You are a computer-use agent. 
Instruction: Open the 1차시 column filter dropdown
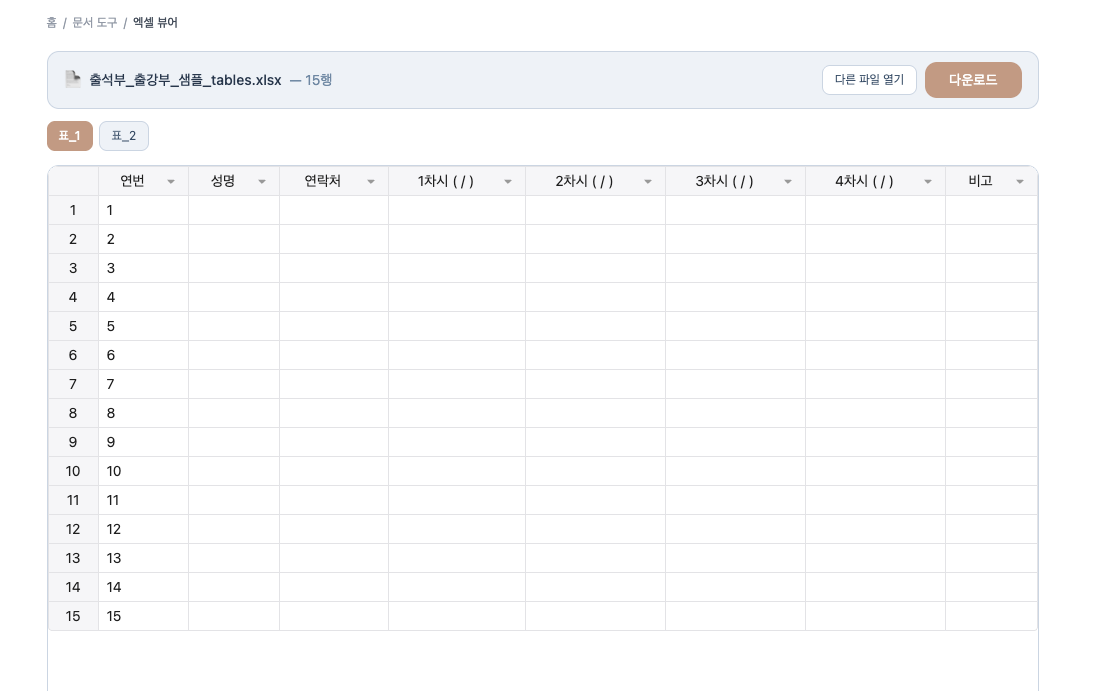(x=508, y=182)
